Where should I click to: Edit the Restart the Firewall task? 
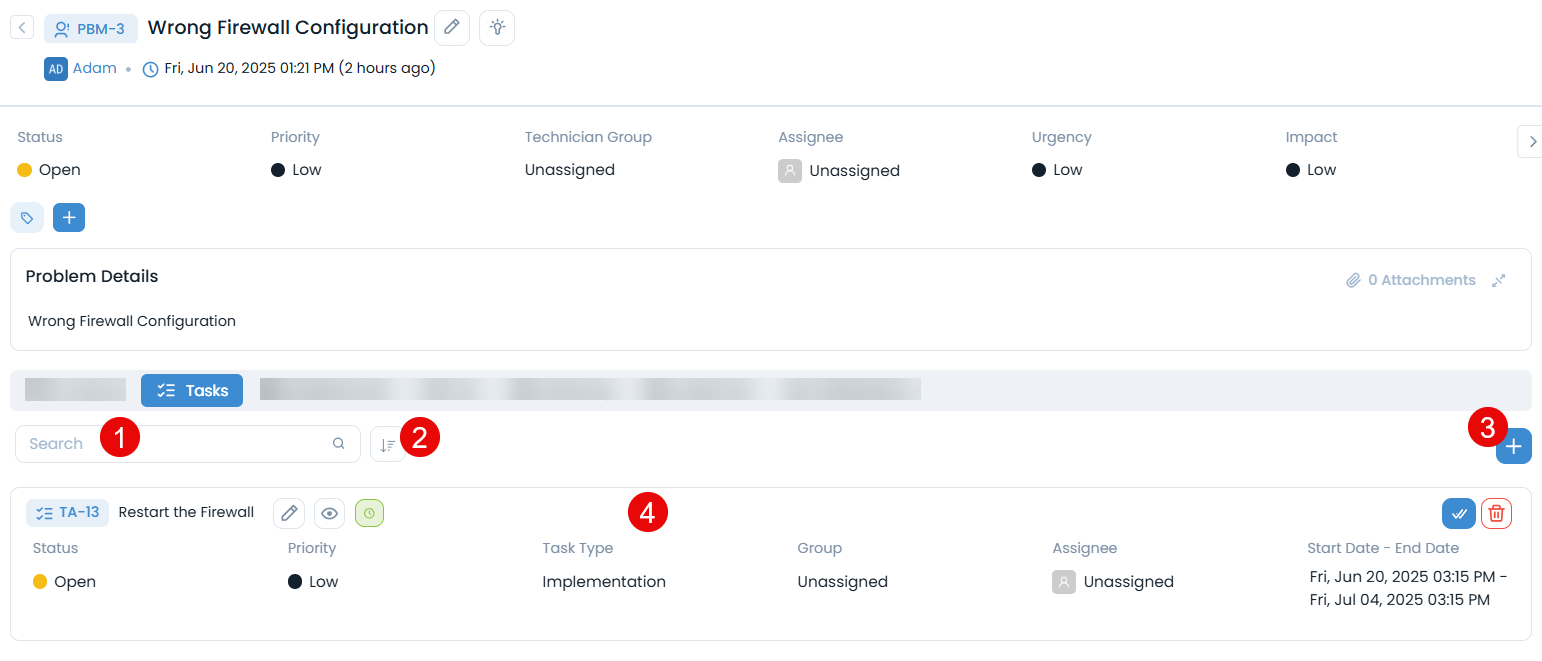coord(289,513)
